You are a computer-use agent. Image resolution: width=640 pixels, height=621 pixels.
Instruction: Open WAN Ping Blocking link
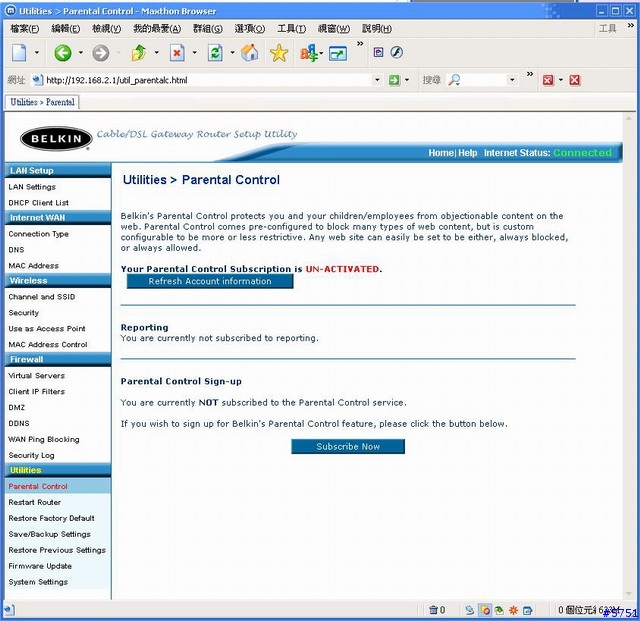tap(44, 439)
